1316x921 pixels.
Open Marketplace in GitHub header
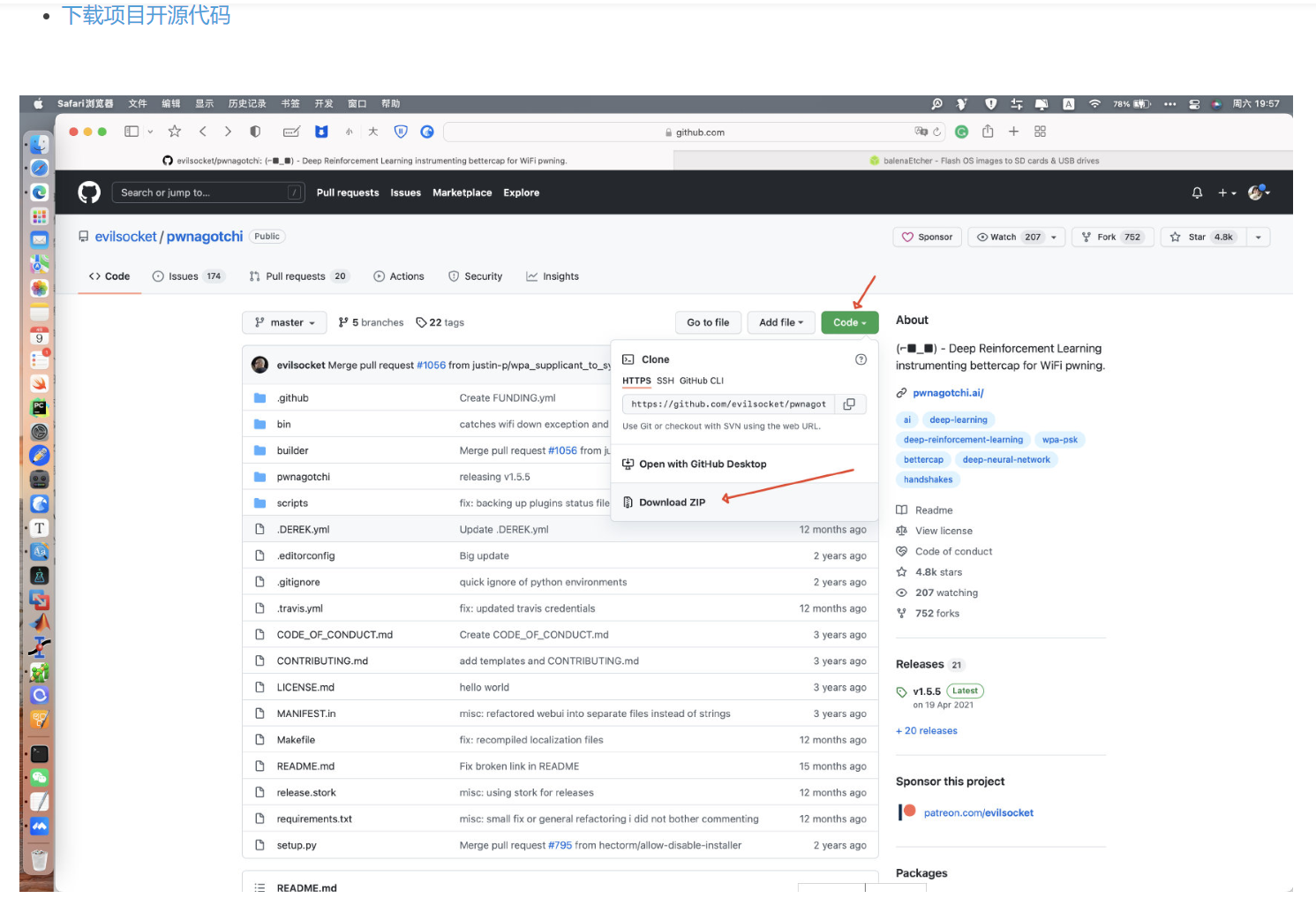coord(462,193)
